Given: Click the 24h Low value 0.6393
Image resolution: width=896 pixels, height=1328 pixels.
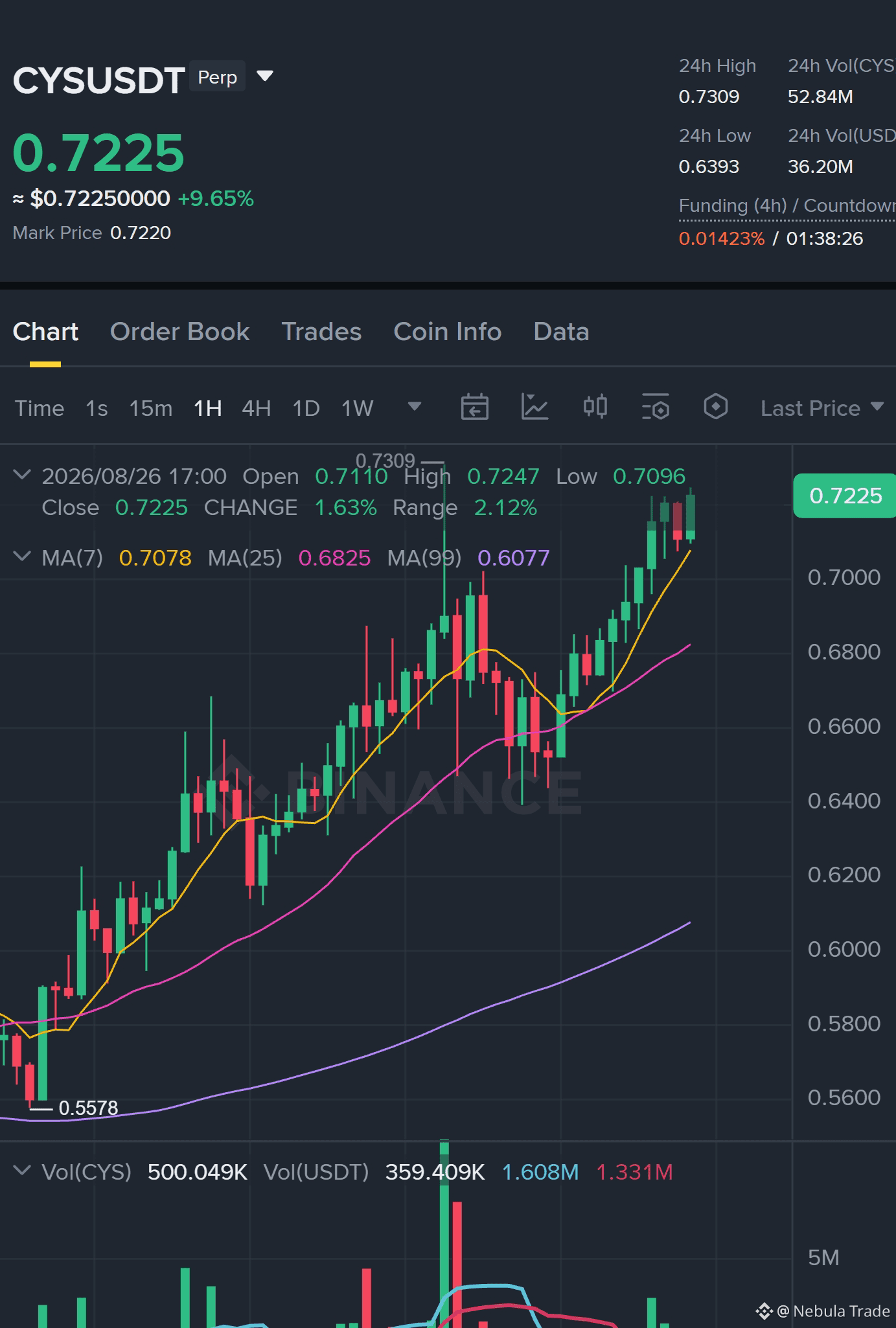Looking at the screenshot, I should [709, 166].
